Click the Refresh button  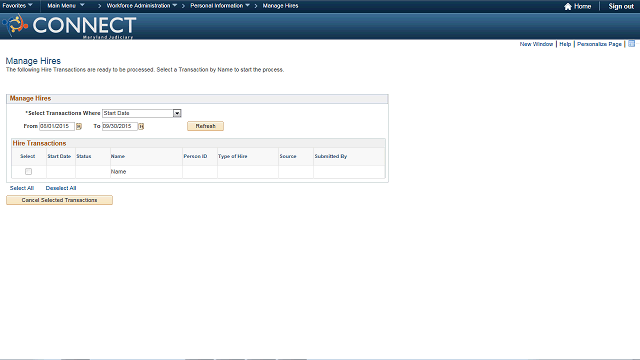(205, 126)
